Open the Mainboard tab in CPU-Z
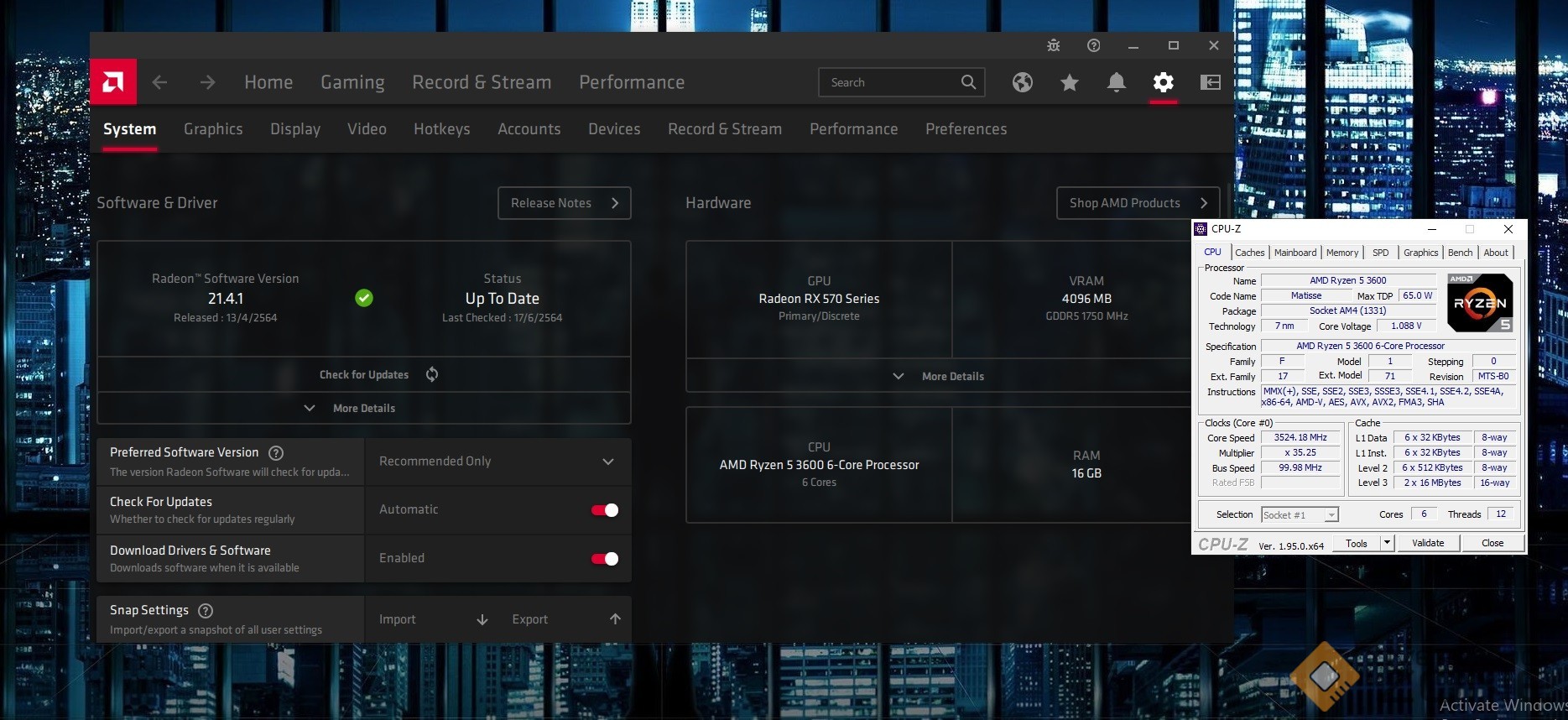 click(x=1295, y=253)
